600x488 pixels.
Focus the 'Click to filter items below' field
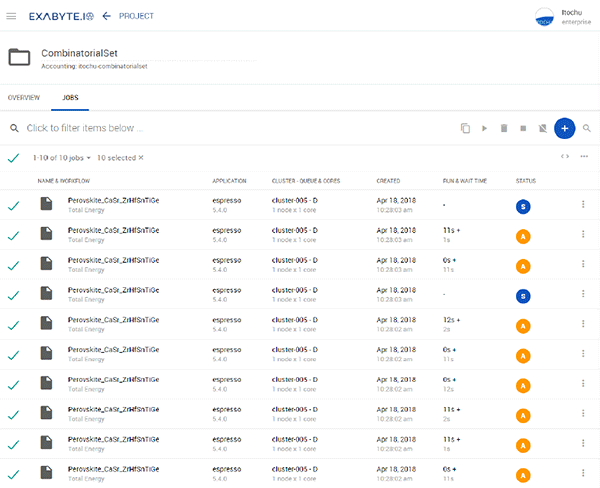85,128
